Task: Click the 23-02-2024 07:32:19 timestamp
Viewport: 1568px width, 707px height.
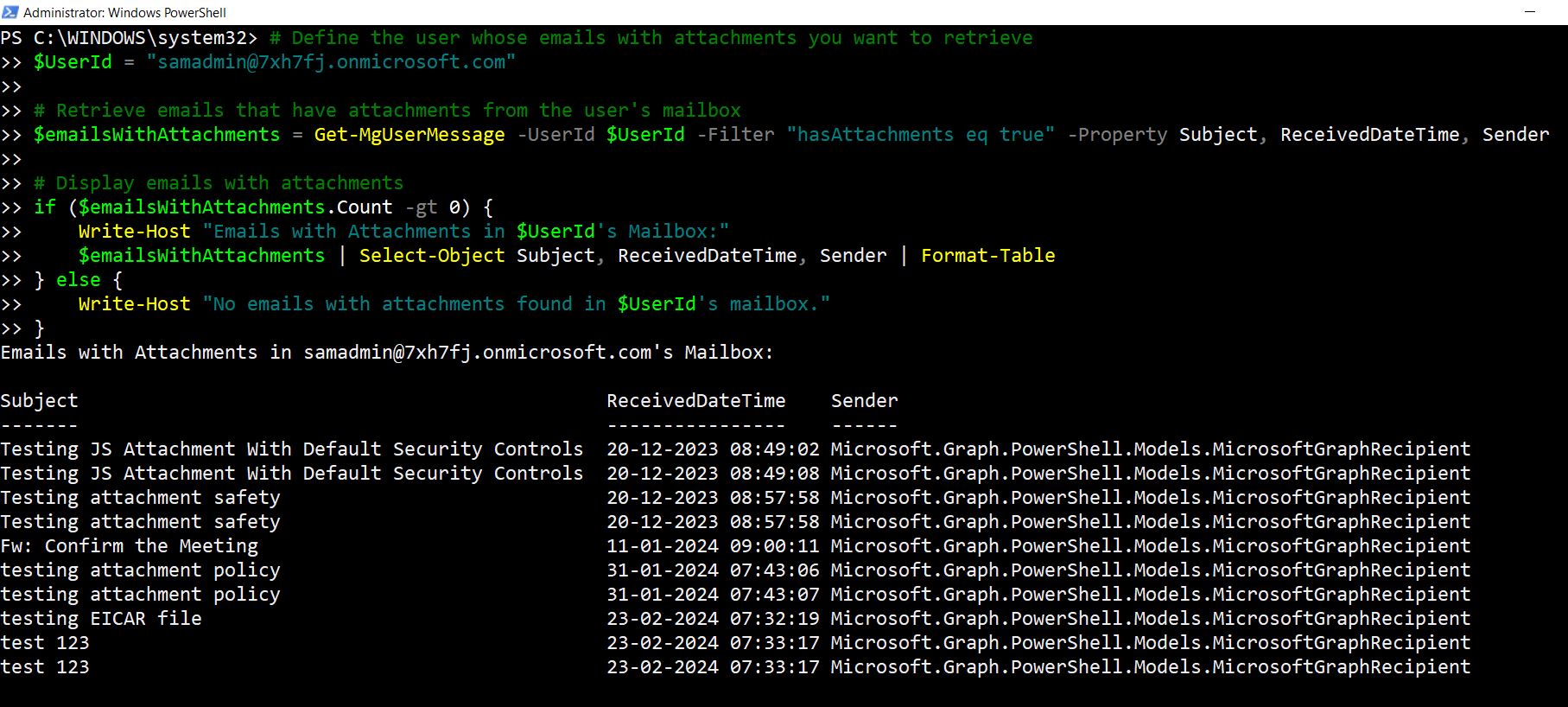Action: coord(712,619)
